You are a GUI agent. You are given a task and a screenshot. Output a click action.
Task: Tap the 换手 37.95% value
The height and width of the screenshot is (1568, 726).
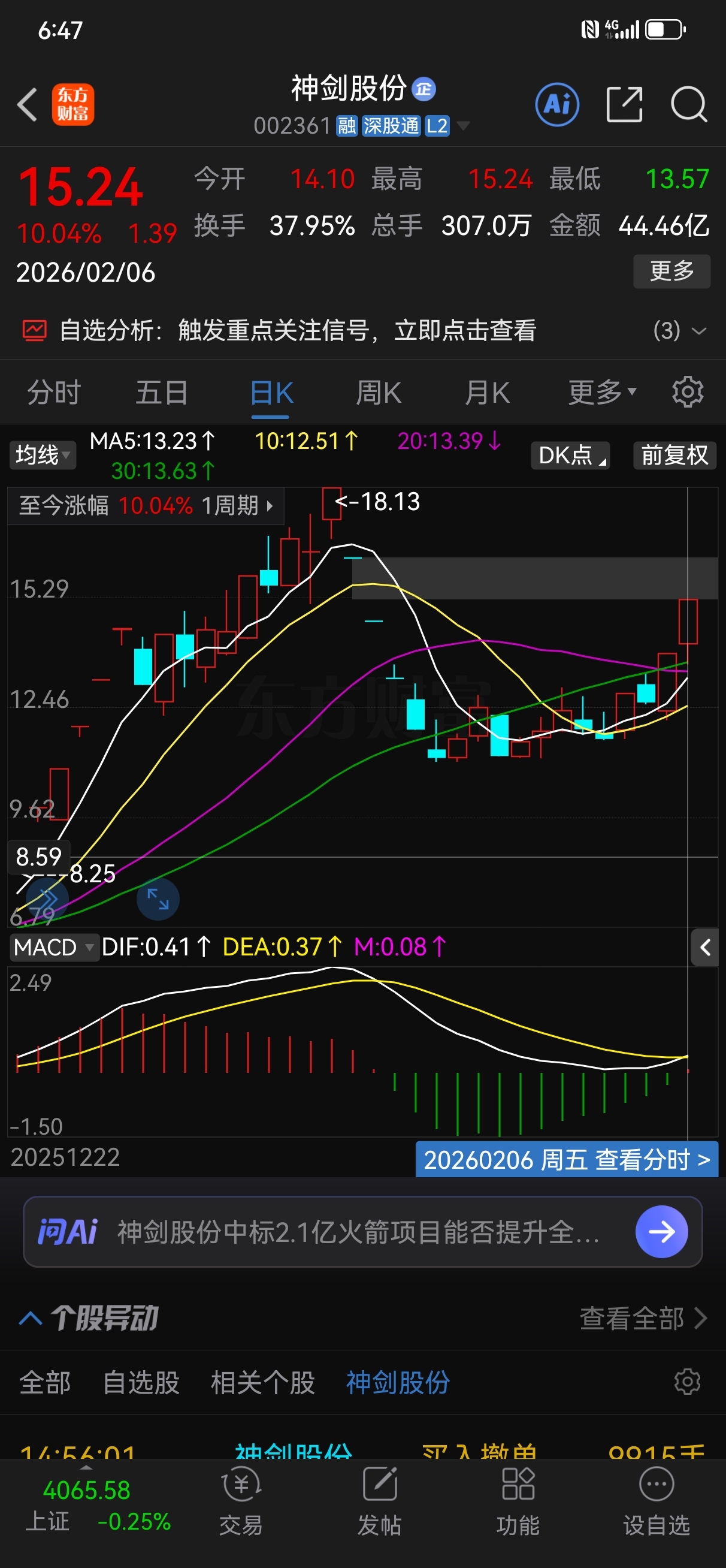click(312, 226)
